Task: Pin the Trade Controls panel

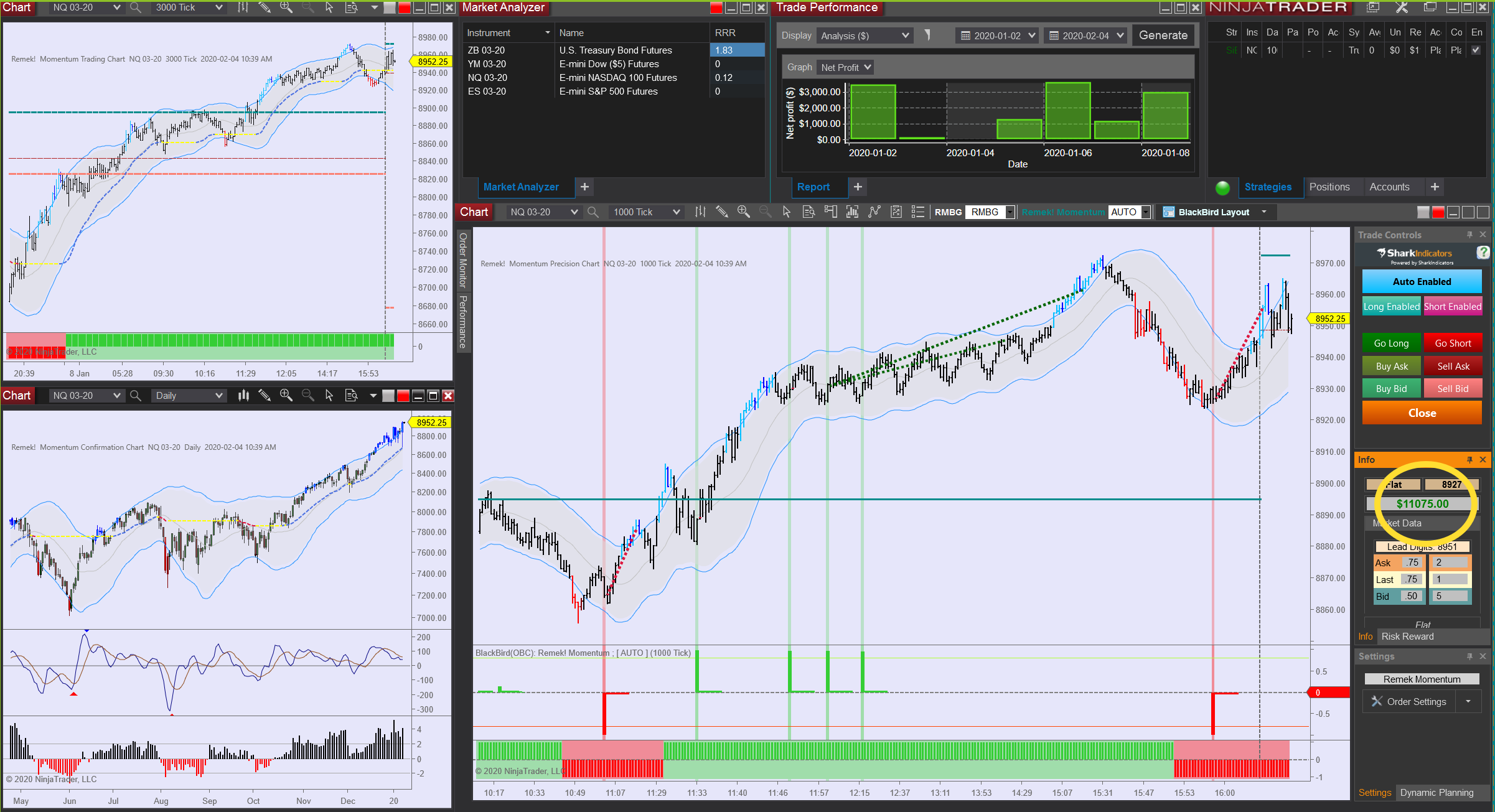Action: tap(1469, 235)
